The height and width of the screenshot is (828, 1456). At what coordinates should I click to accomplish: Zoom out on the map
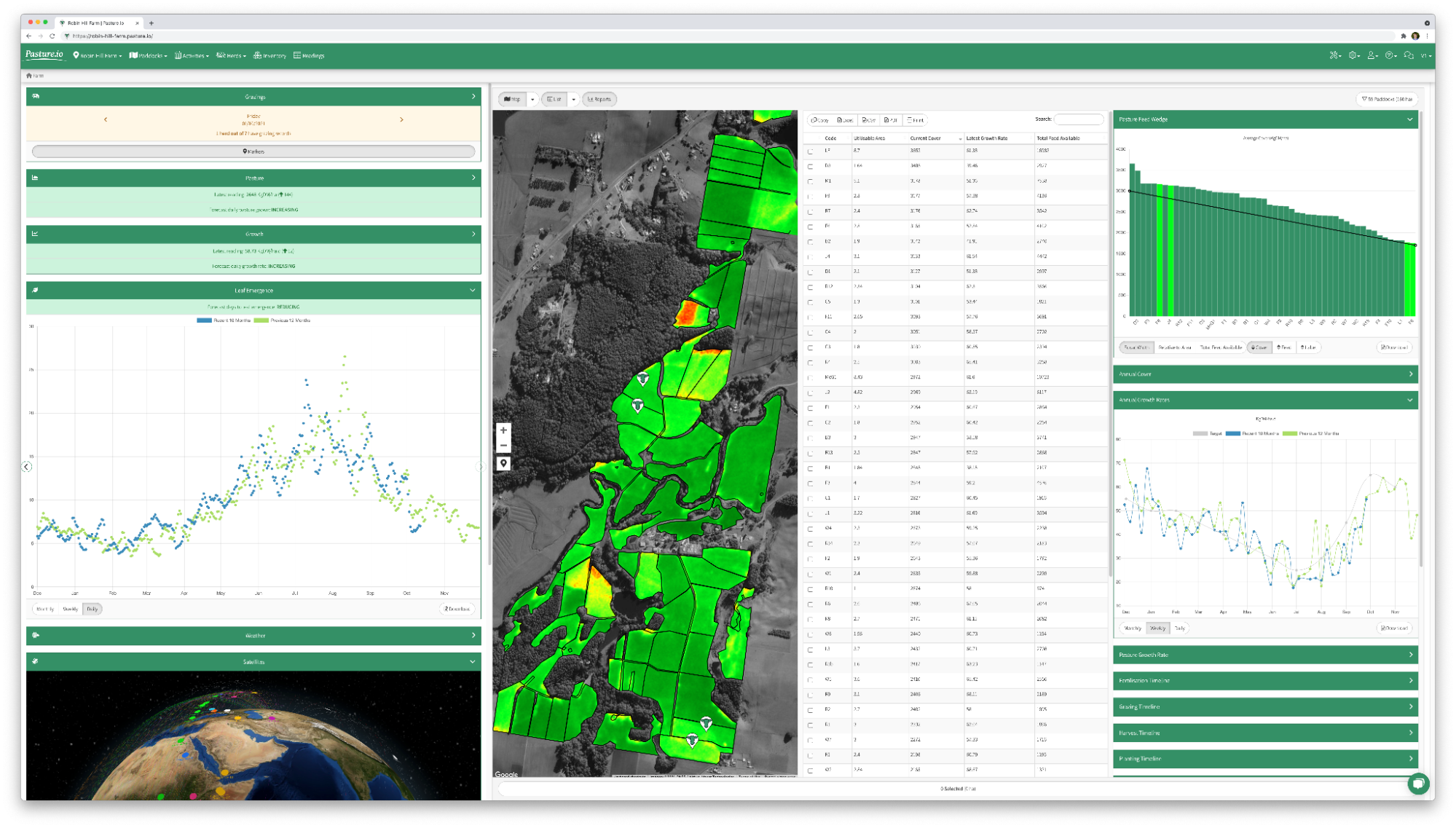(x=503, y=445)
